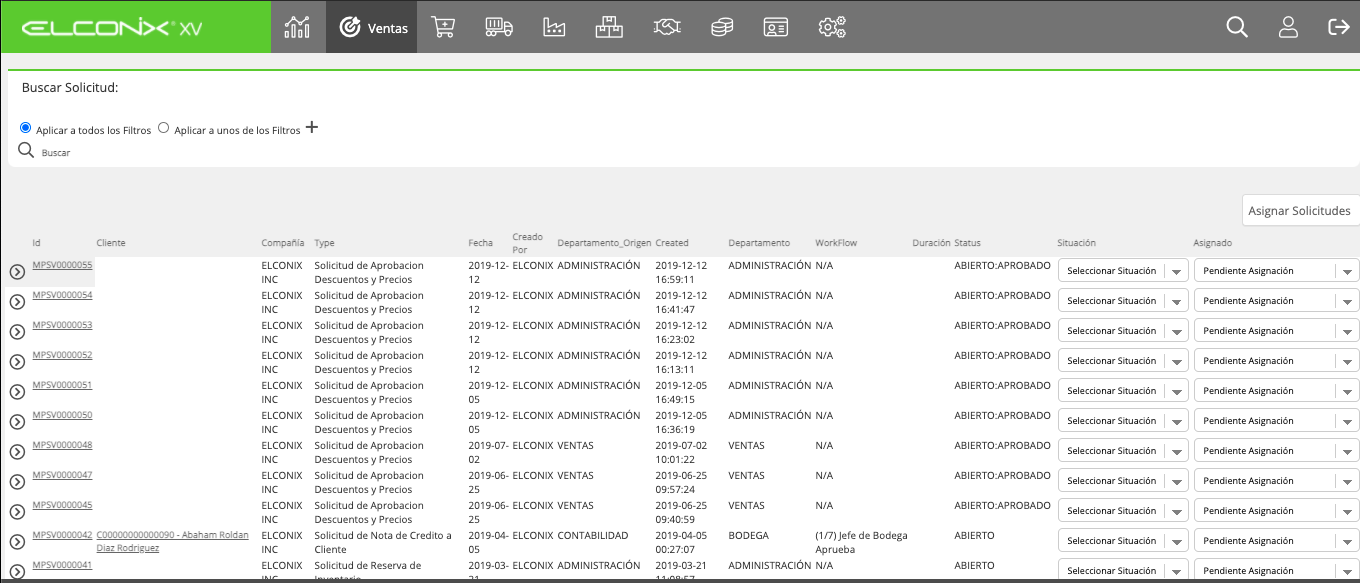The image size is (1360, 583).
Task: Expand row MPSV0000048 with its arrow icon
Action: pyautogui.click(x=17, y=451)
